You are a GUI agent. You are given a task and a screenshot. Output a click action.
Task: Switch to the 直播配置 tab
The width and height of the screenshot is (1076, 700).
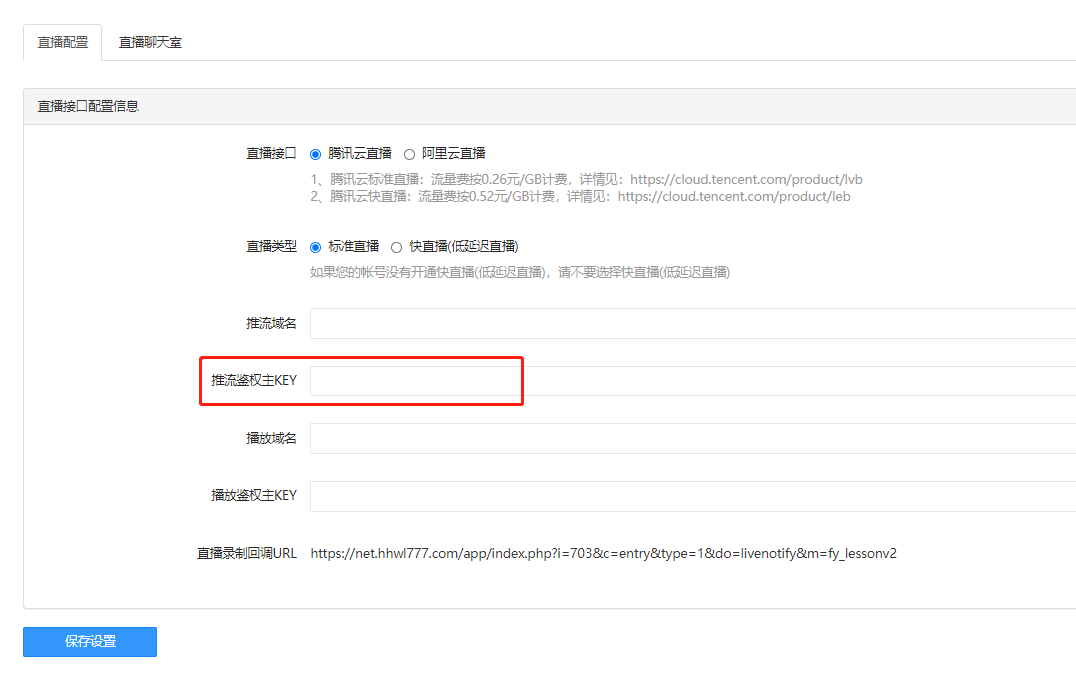(x=62, y=43)
